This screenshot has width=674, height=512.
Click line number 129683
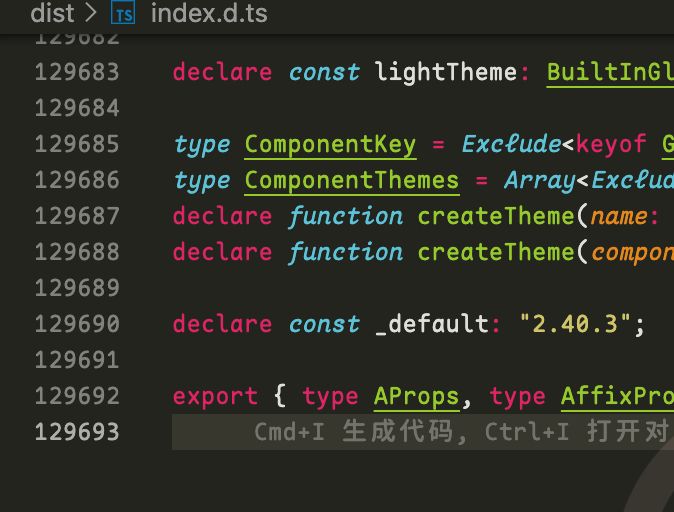[x=77, y=72]
